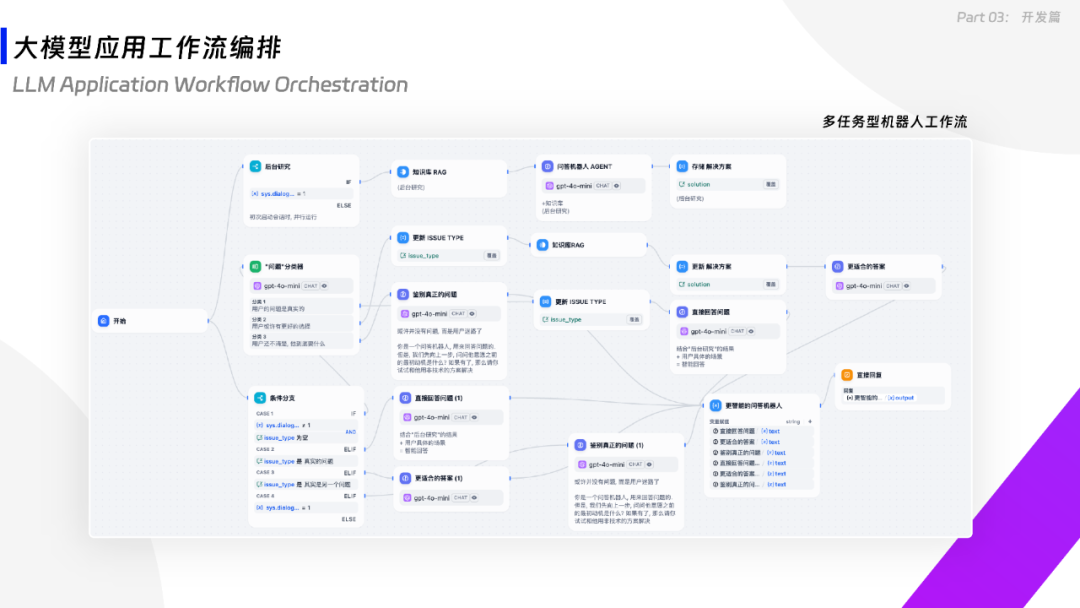Toggle the vision eye in 直接回答问题 (1)
Image resolution: width=1080 pixels, height=608 pixels.
(x=474, y=417)
